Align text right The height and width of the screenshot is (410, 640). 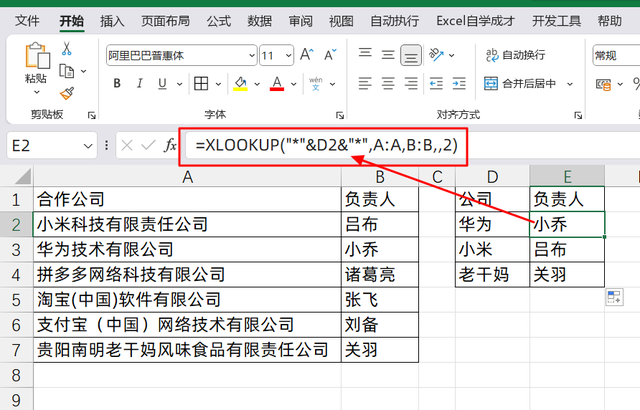click(411, 84)
